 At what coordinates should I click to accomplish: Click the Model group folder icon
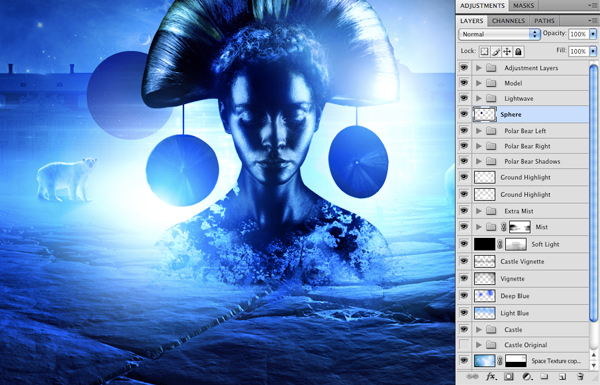(491, 83)
